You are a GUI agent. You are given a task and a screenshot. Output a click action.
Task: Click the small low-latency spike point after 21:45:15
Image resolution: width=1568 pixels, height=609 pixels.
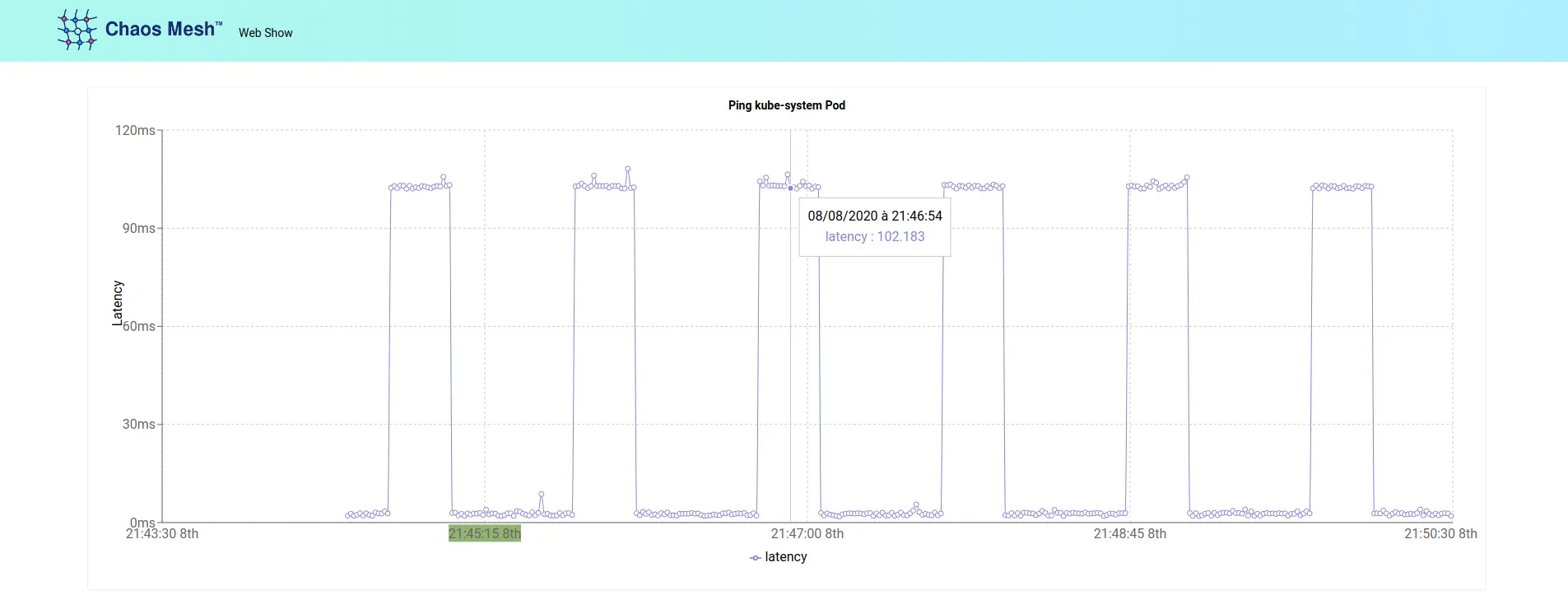pos(541,495)
